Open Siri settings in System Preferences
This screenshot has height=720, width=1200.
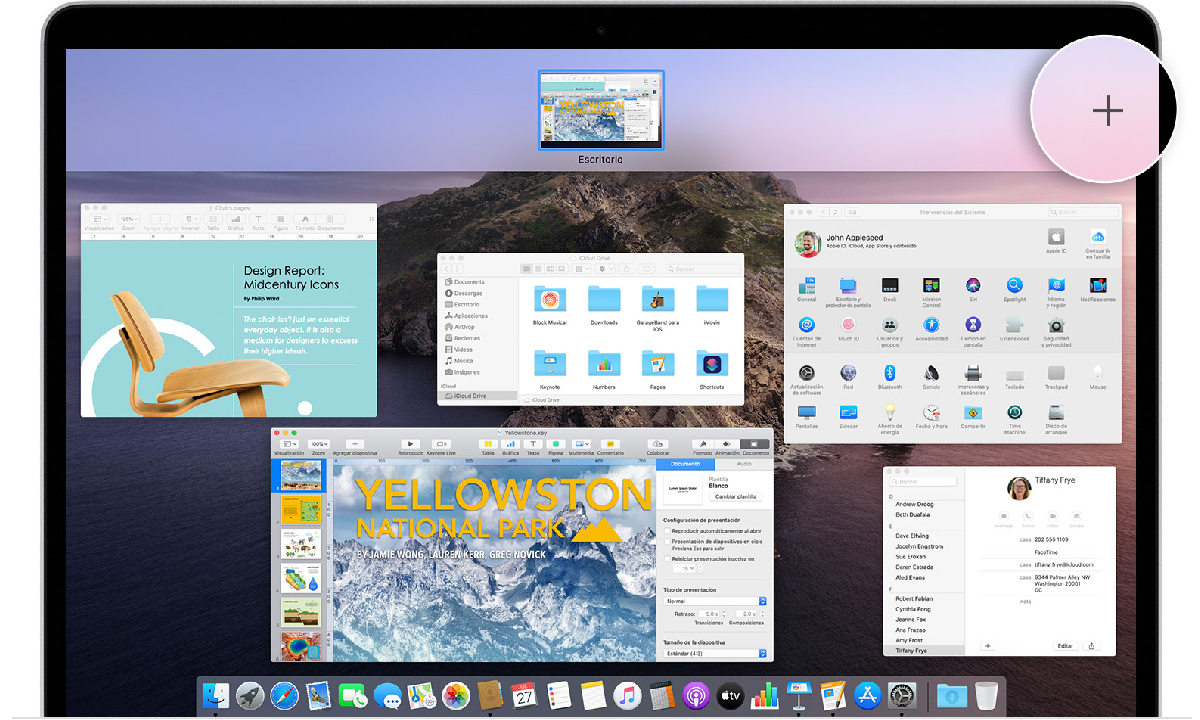972,286
